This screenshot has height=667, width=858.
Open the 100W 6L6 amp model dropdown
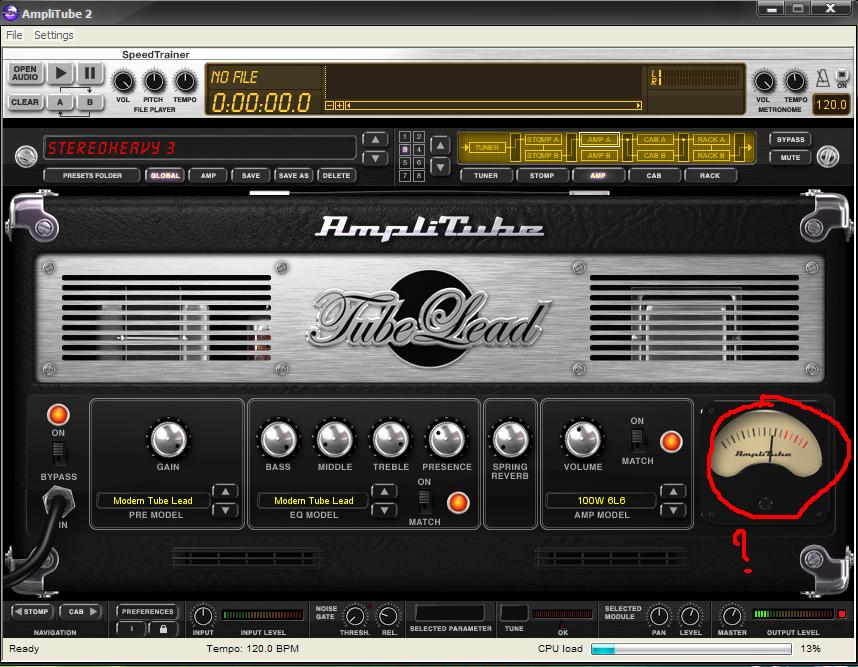[x=600, y=500]
